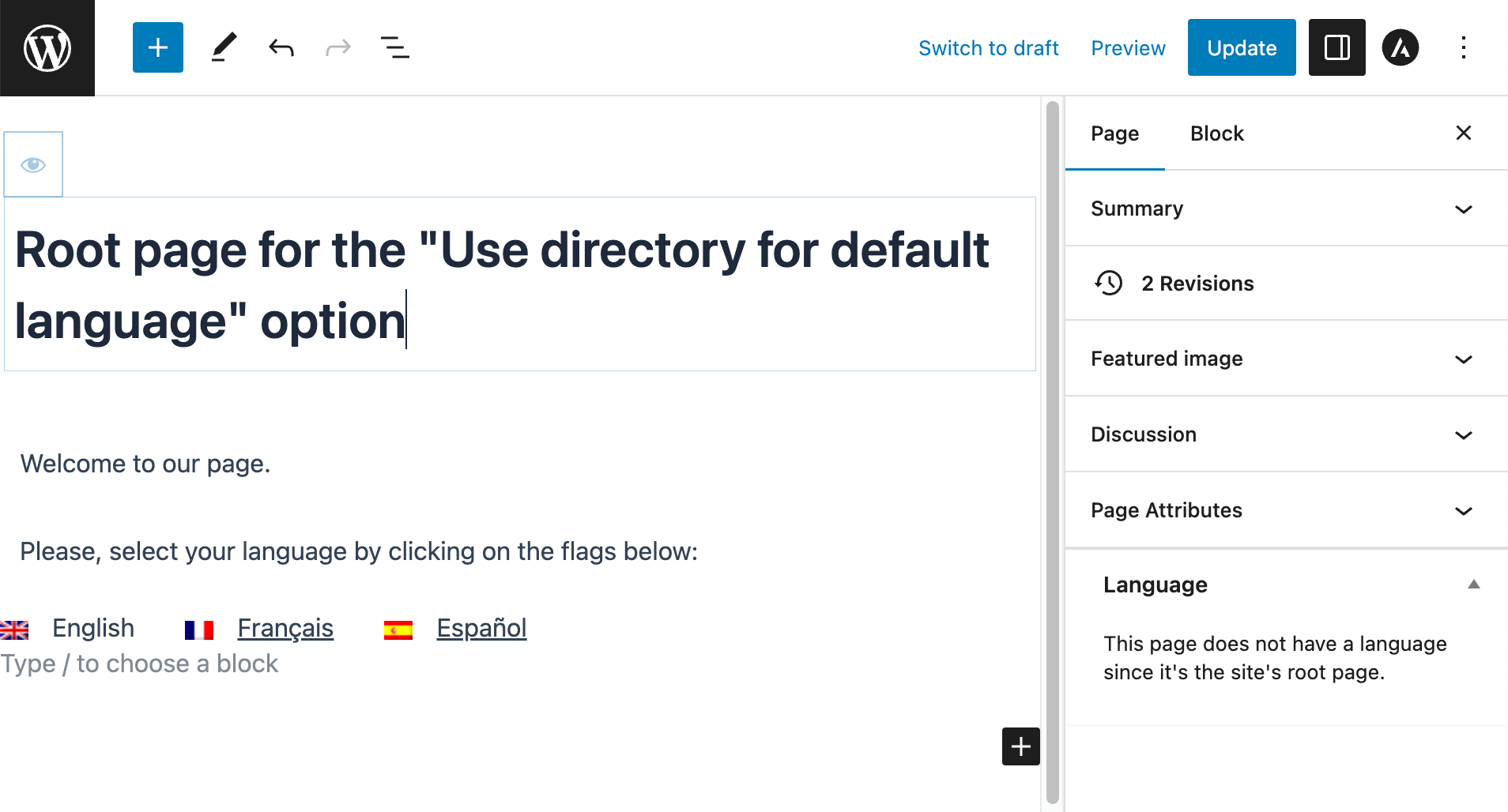
Task: Expand the Page Attributes panel
Action: pos(1286,510)
